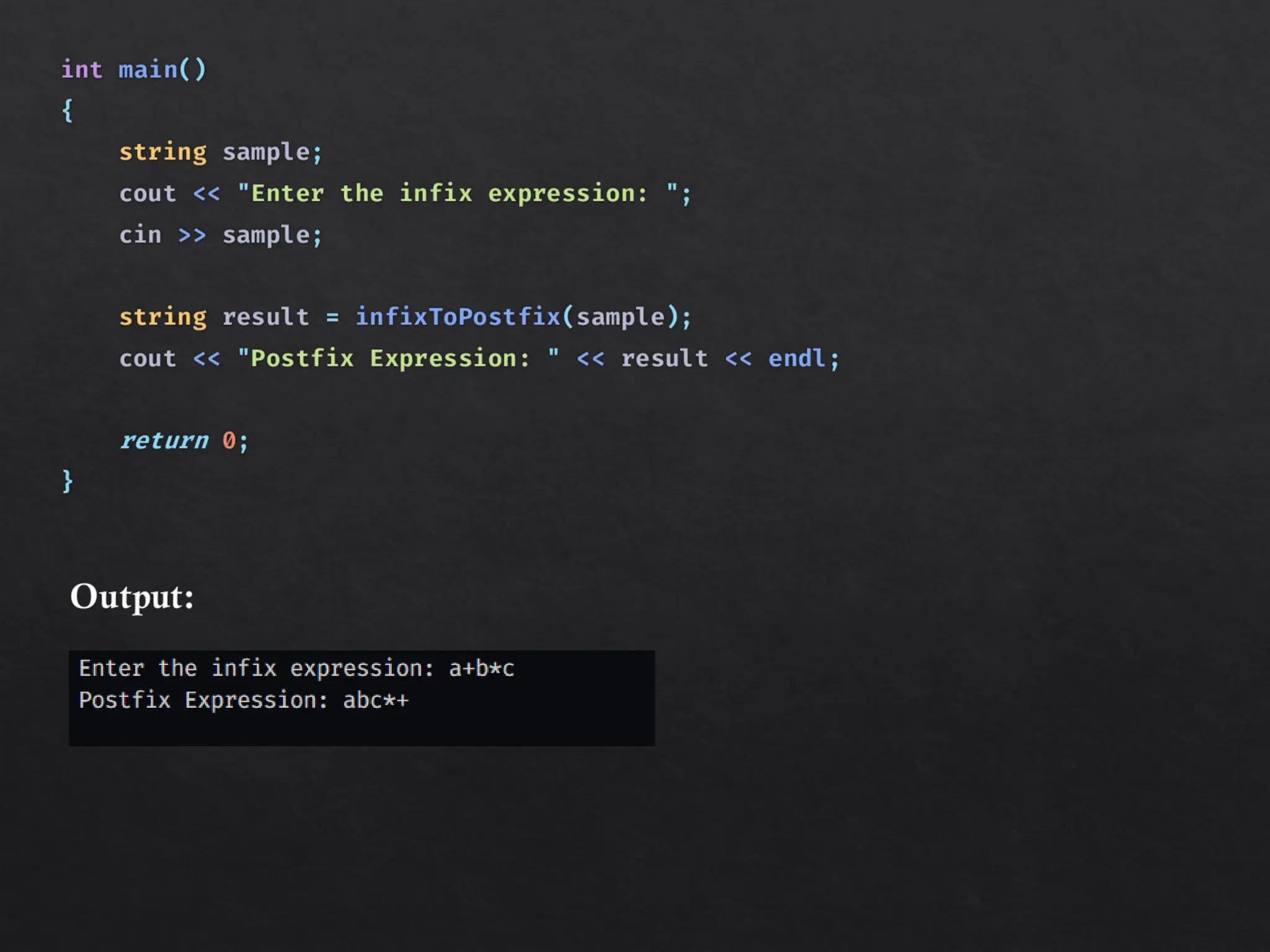Click the 'endl' keyword
The height and width of the screenshot is (952, 1270).
click(796, 358)
